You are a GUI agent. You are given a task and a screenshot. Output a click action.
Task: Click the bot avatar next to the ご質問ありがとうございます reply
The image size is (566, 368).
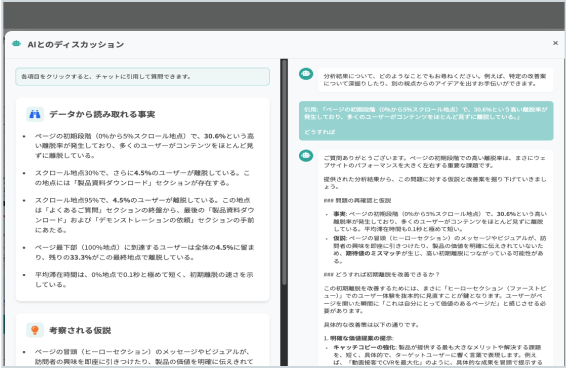306,155
